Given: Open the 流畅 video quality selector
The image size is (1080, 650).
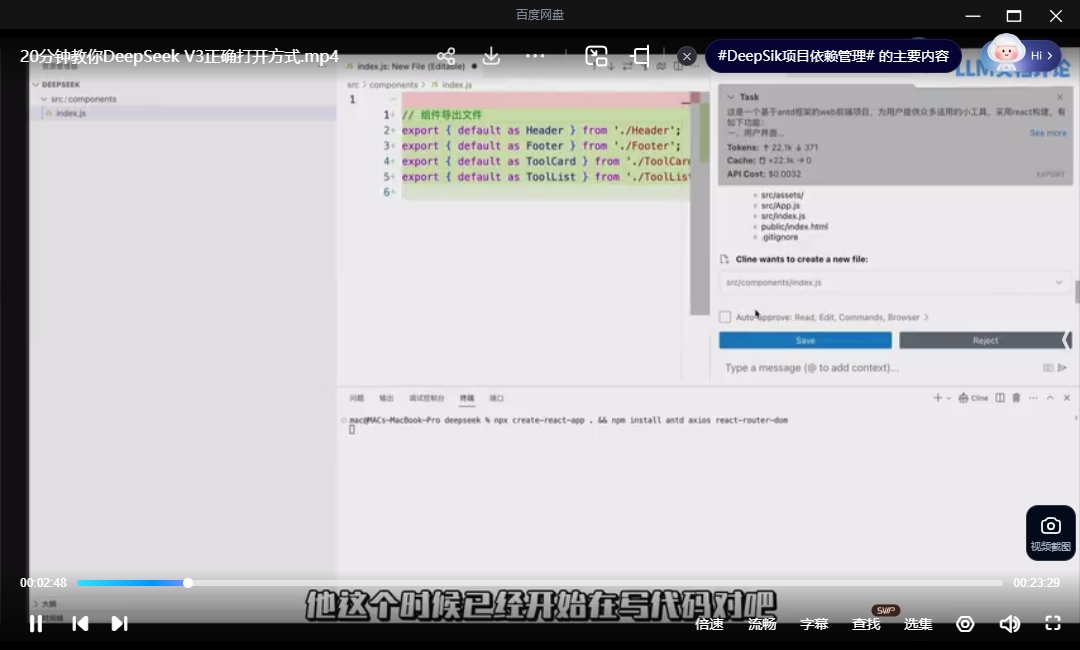Looking at the screenshot, I should (x=762, y=624).
